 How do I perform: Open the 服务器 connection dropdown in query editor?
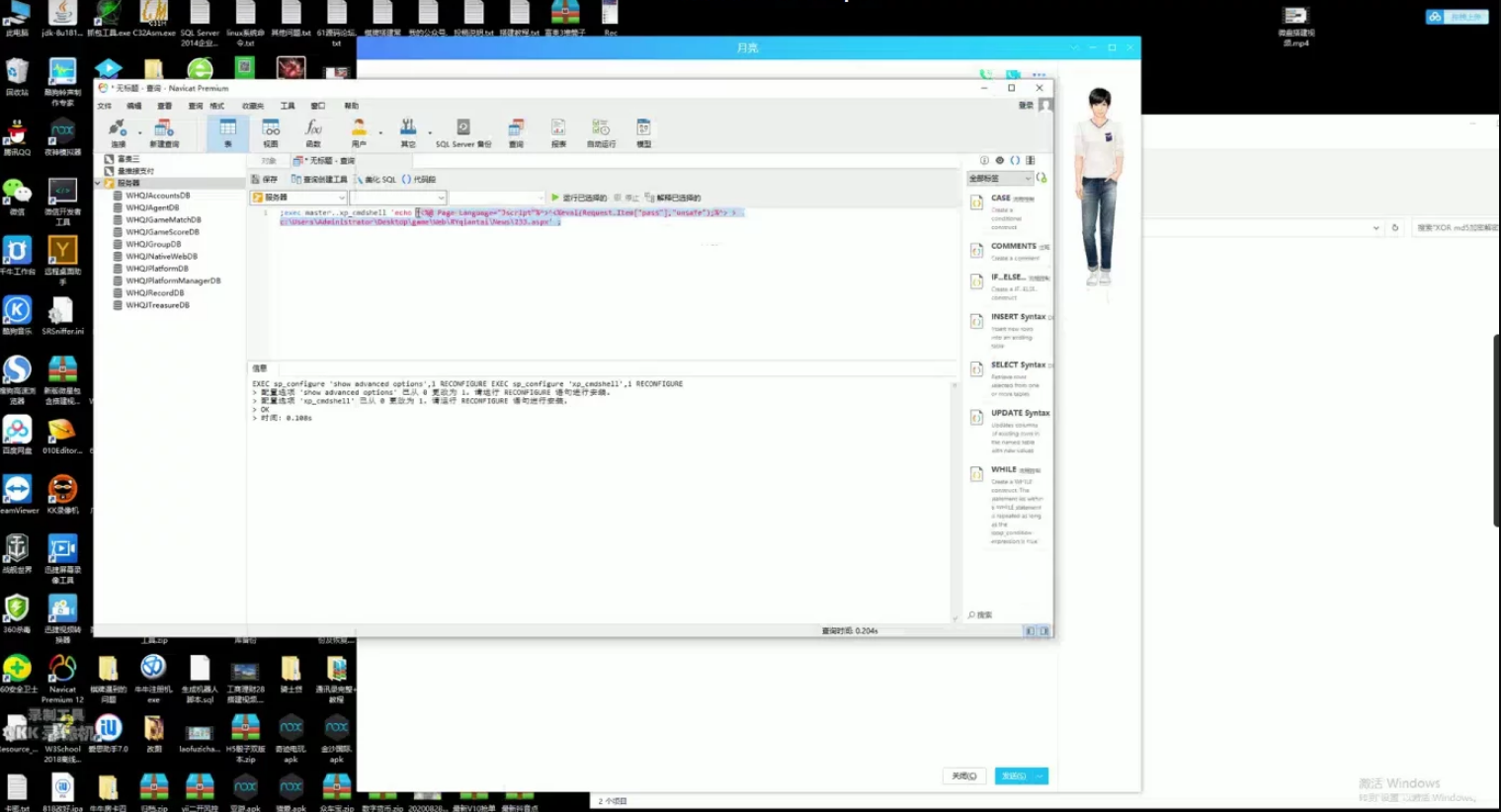coord(299,198)
